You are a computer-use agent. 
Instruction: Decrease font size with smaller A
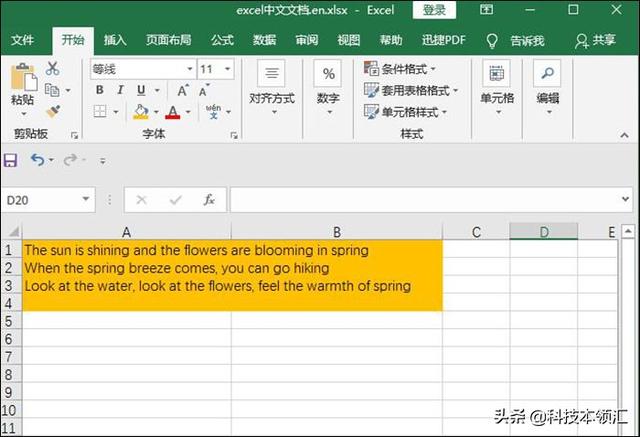tap(204, 91)
